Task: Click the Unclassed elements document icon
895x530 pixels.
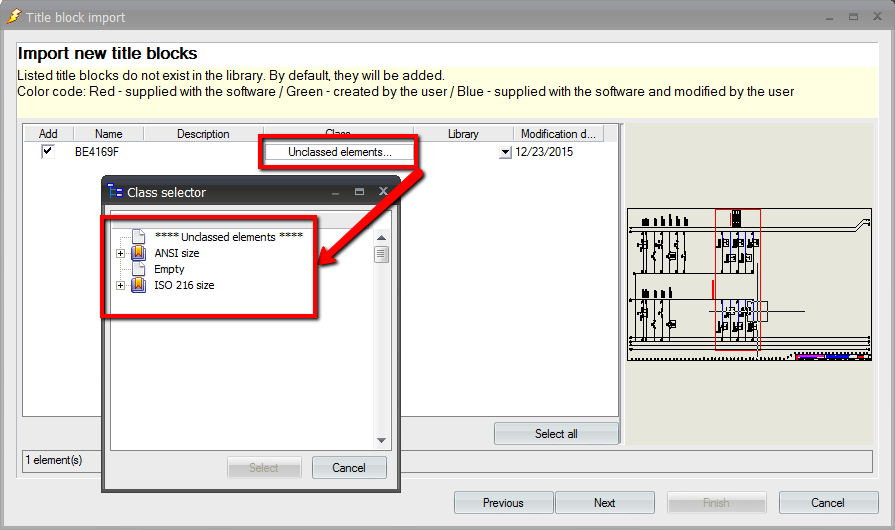Action: click(x=139, y=237)
